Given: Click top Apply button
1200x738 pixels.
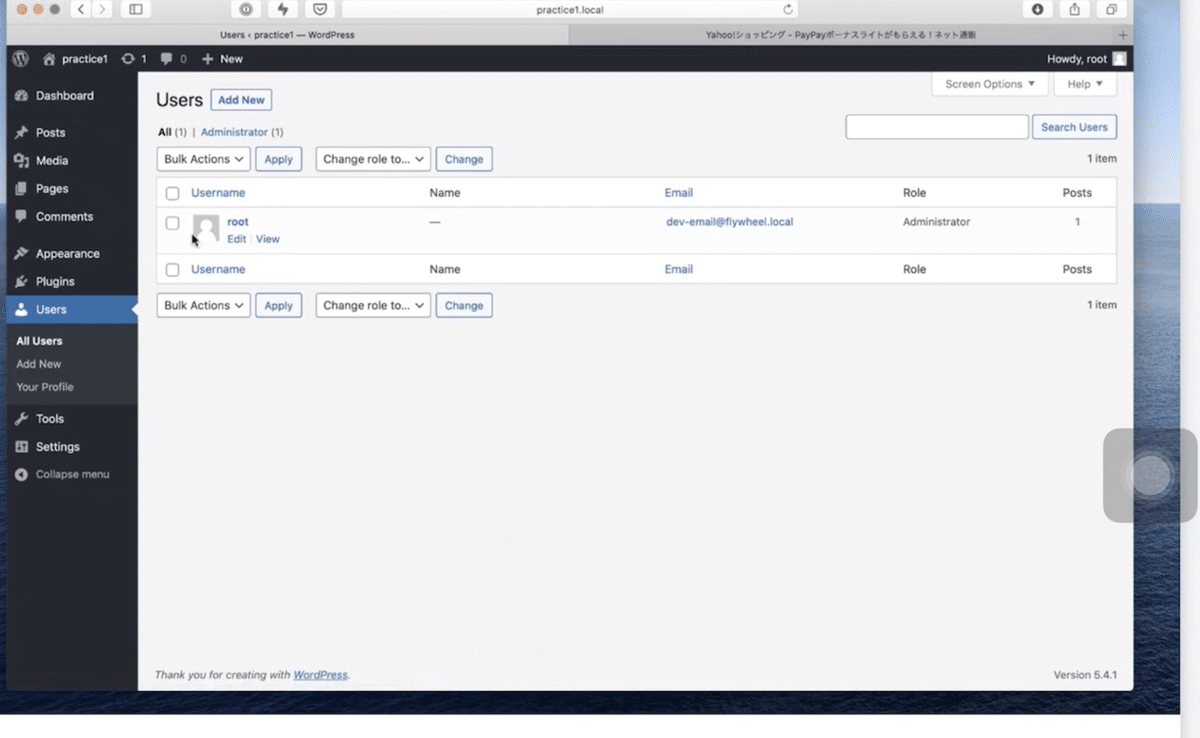Looking at the screenshot, I should (x=279, y=159).
